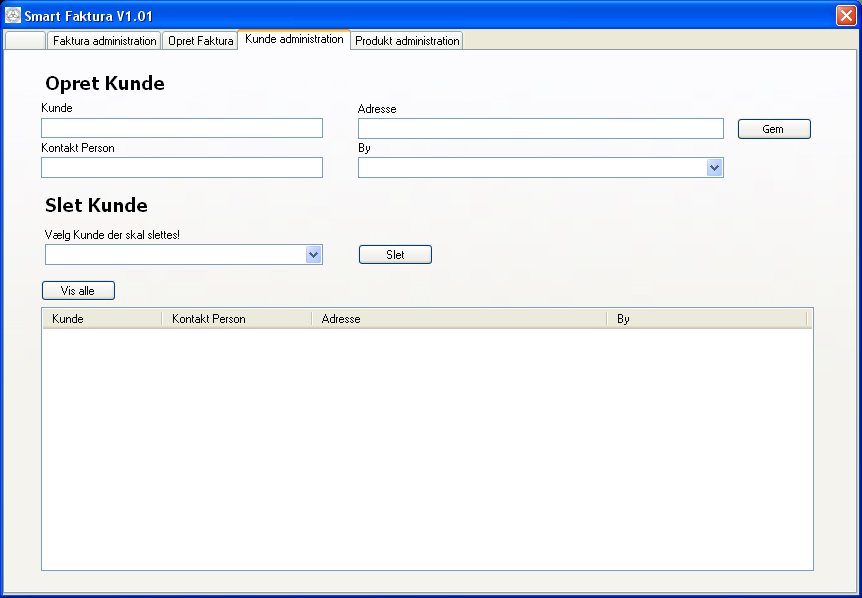862x598 pixels.
Task: Select the blank first tab
Action: (x=25, y=41)
